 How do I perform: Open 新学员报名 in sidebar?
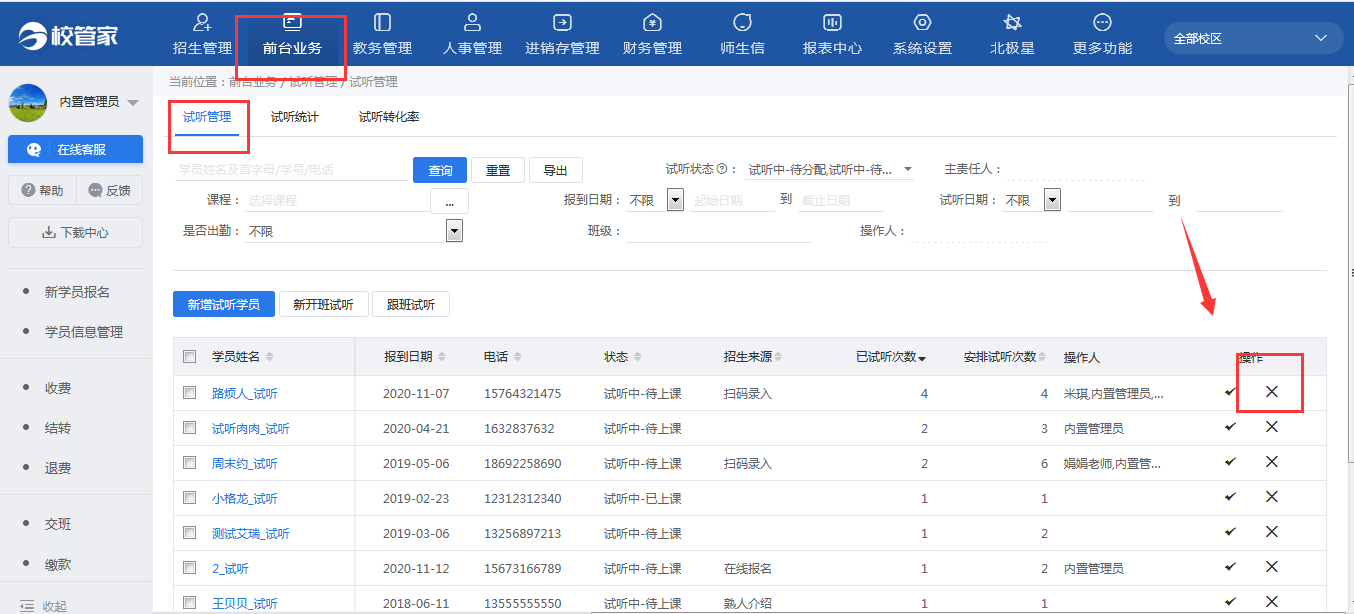click(x=77, y=292)
